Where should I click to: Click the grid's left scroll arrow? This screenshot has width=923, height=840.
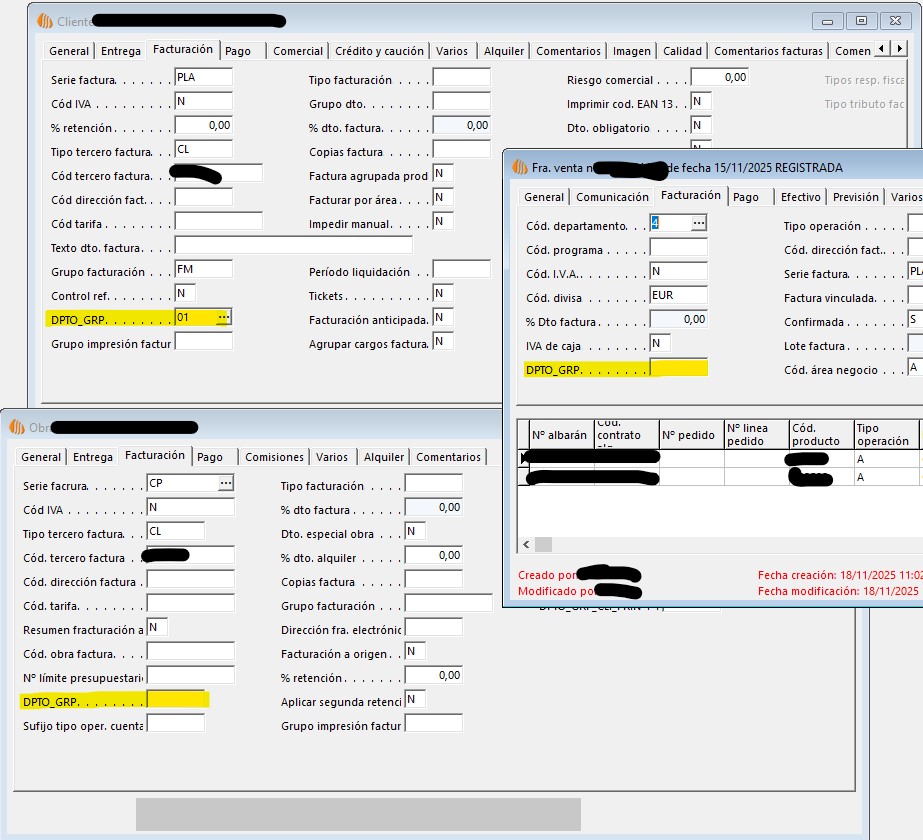(x=525, y=544)
